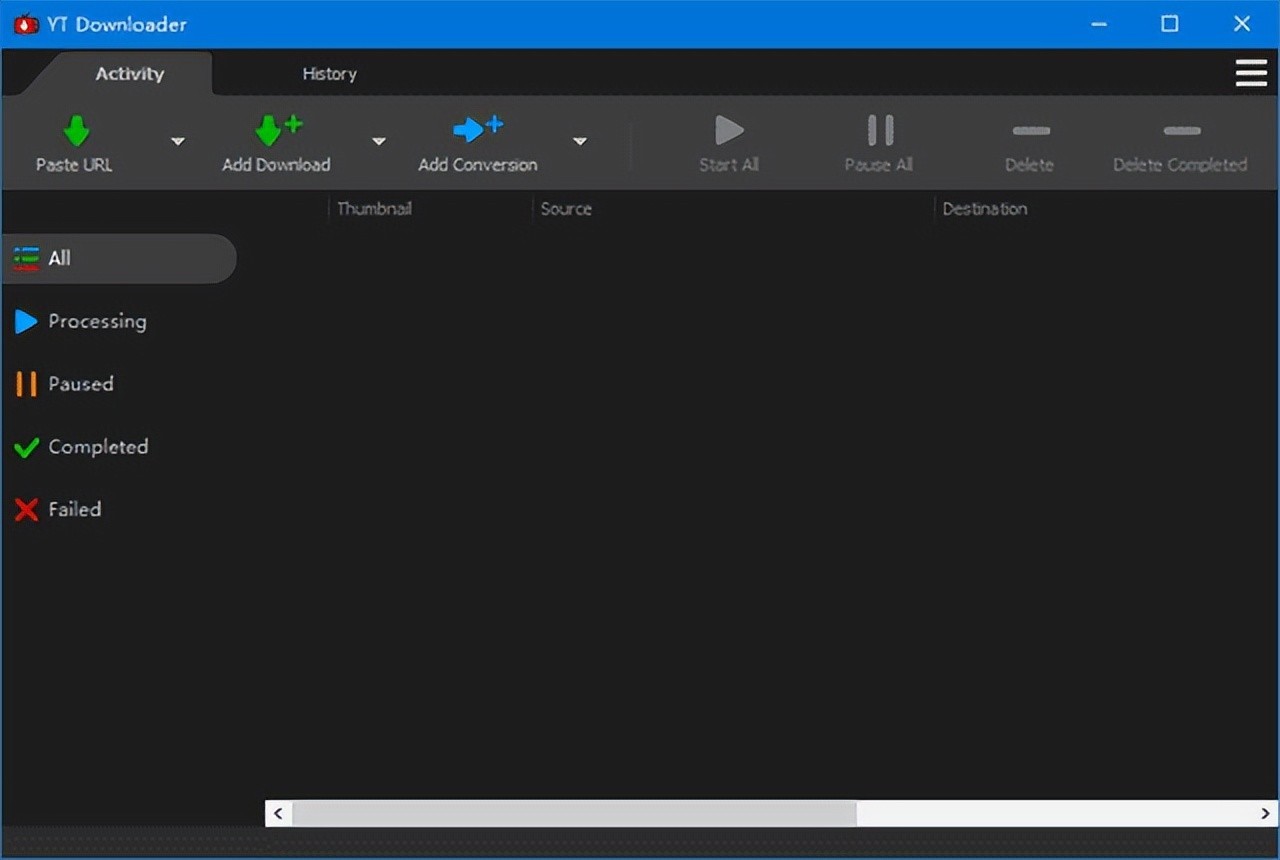
Task: Show Completed downloads list
Action: (97, 447)
